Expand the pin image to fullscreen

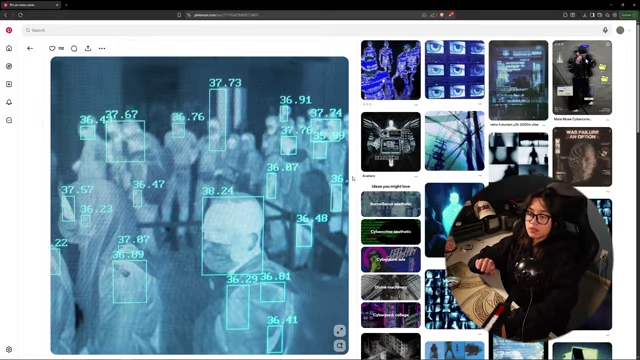pos(340,331)
